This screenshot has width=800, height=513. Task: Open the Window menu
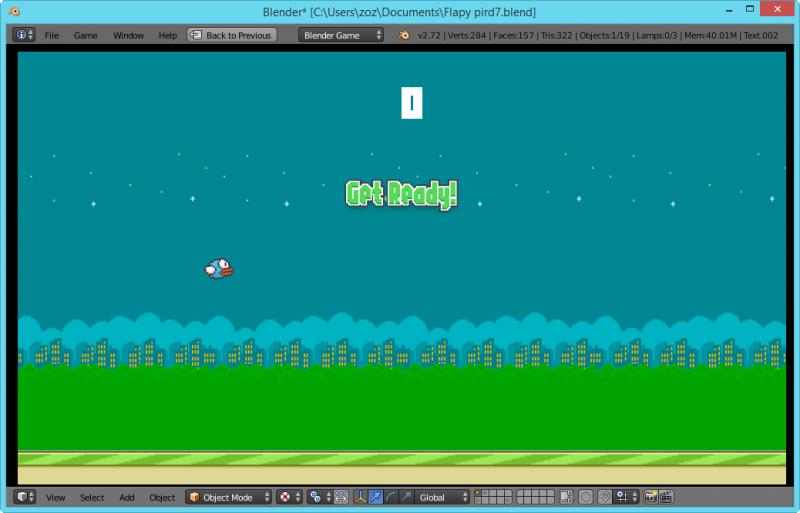click(x=128, y=35)
